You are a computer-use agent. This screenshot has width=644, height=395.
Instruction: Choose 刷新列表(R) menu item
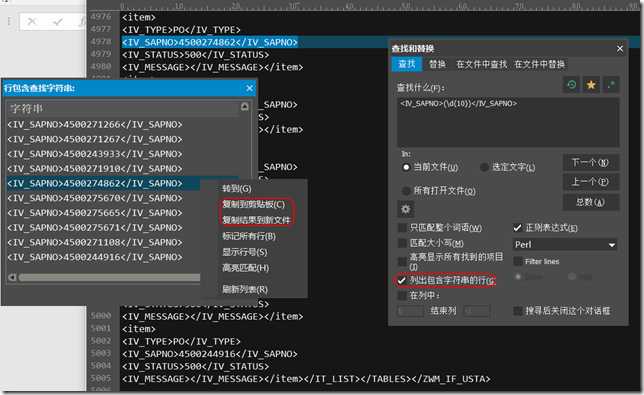[245, 289]
